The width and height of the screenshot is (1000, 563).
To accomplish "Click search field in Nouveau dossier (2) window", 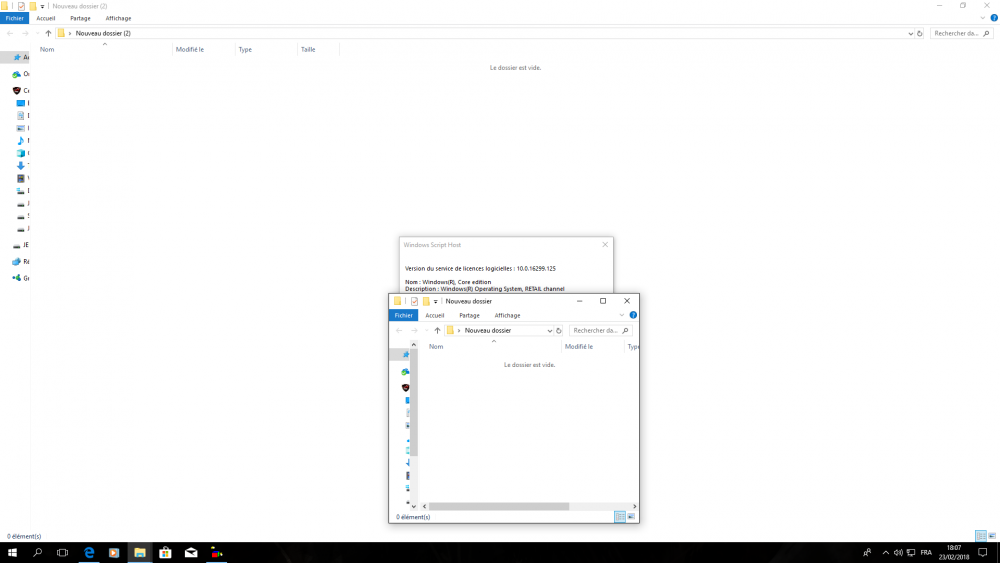I will [x=962, y=33].
